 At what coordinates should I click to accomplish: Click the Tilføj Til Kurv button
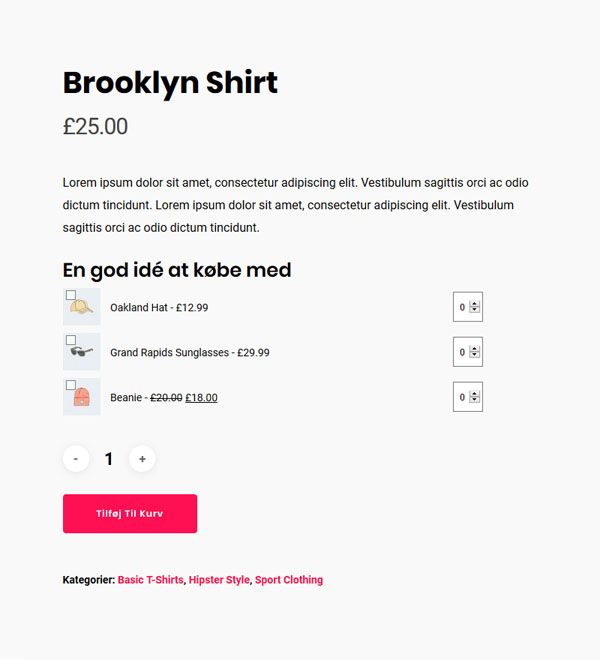pyautogui.click(x=130, y=514)
